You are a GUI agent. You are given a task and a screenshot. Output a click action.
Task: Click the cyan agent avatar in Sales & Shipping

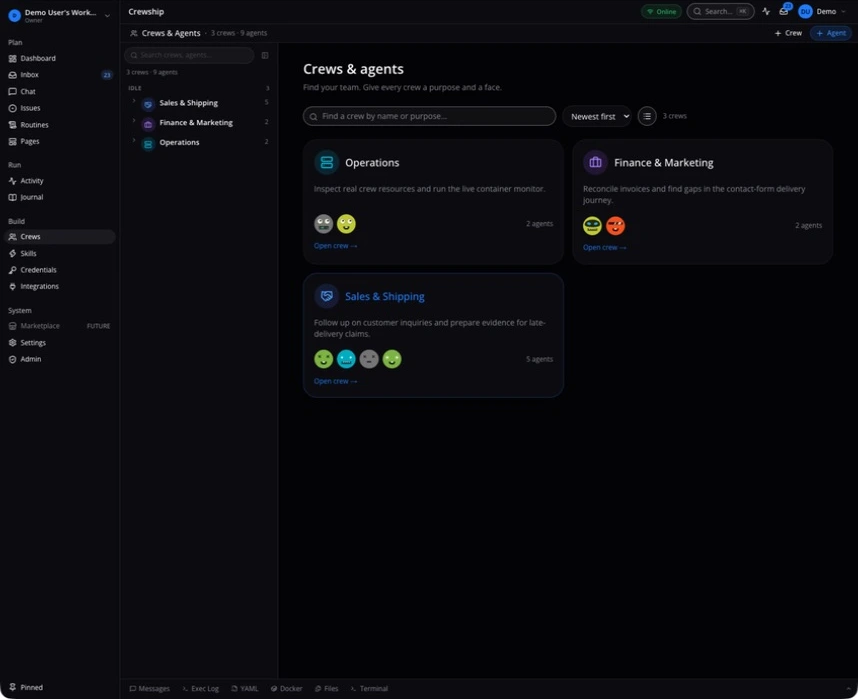(346, 359)
